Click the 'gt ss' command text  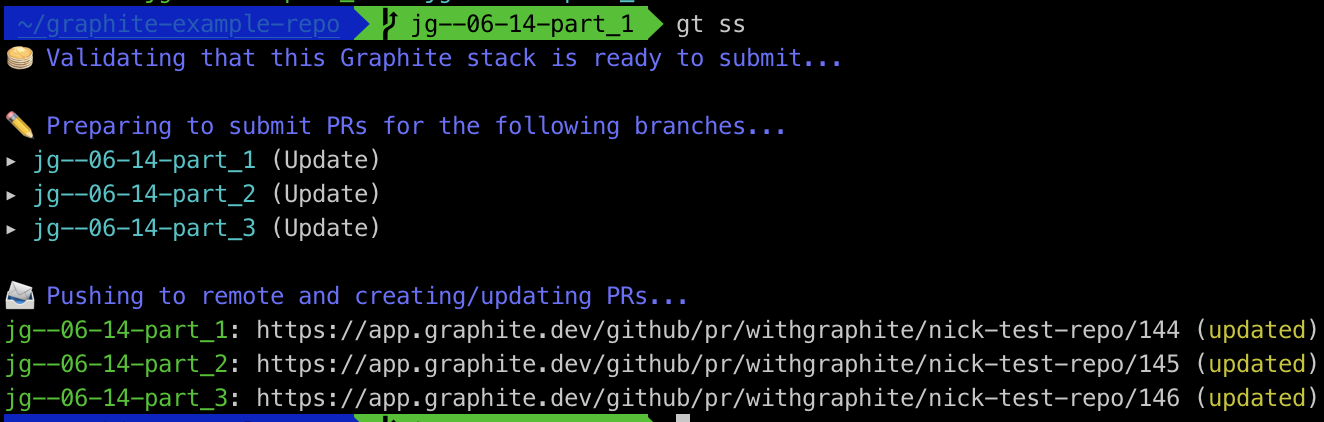click(711, 24)
